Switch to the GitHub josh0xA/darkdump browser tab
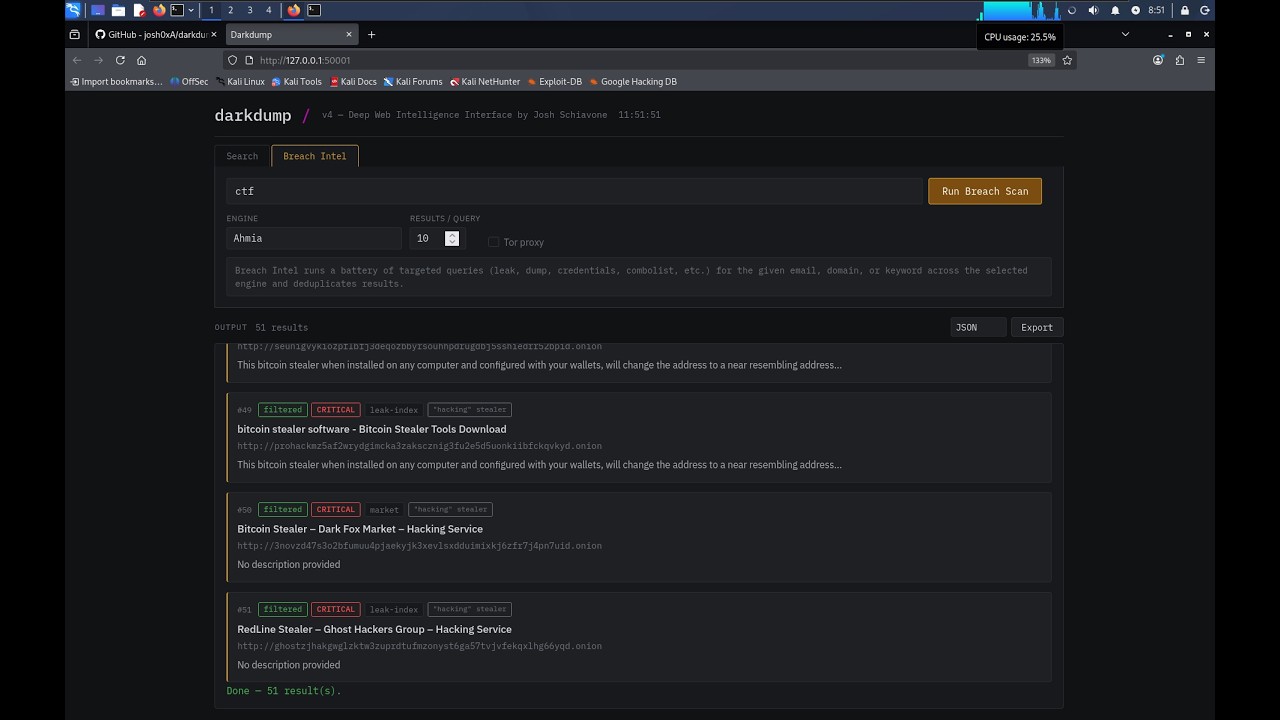This screenshot has width=1280, height=720. [156, 34]
